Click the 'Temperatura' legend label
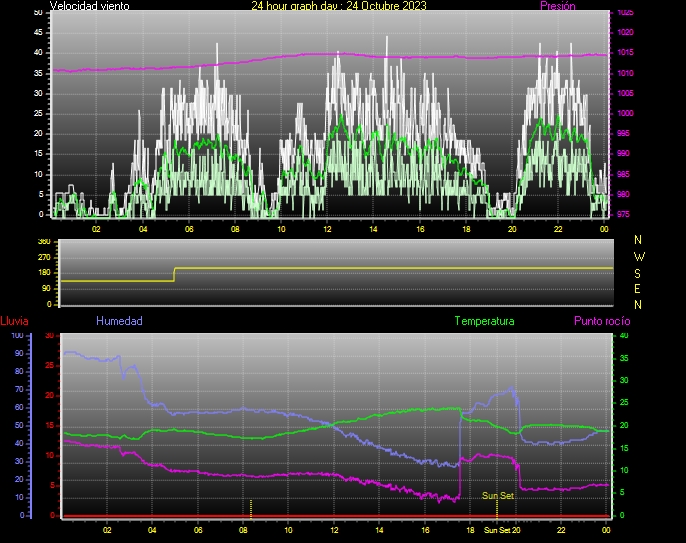 (484, 321)
